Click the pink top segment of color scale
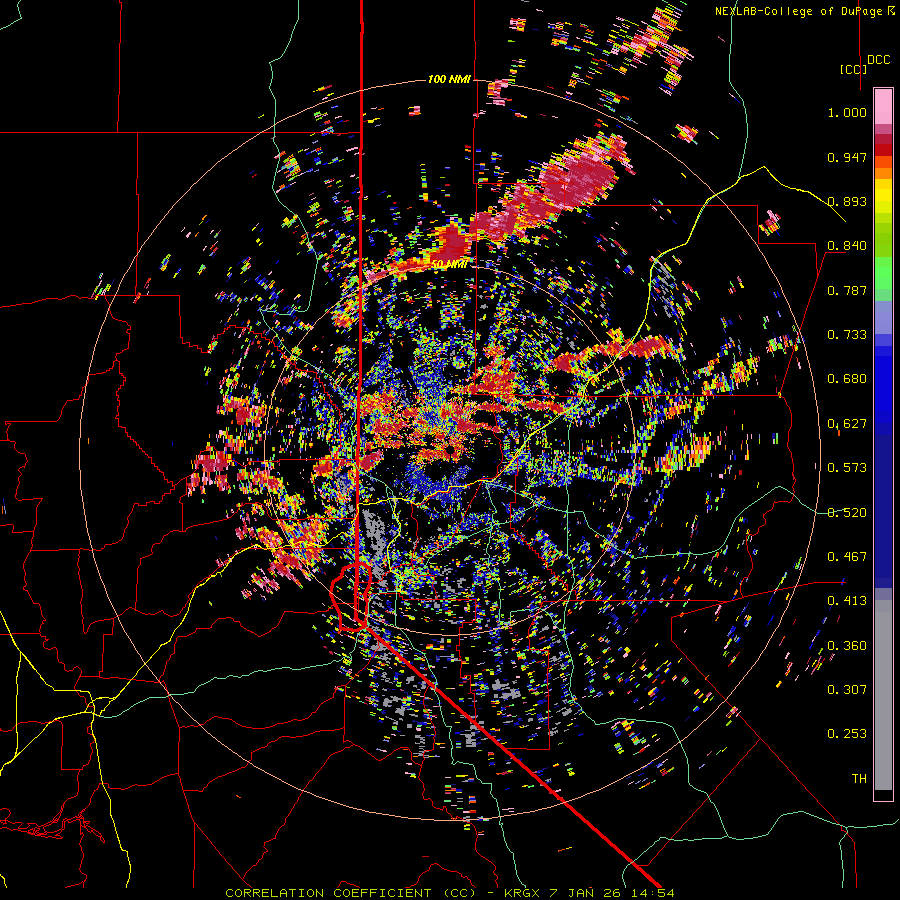 point(883,107)
